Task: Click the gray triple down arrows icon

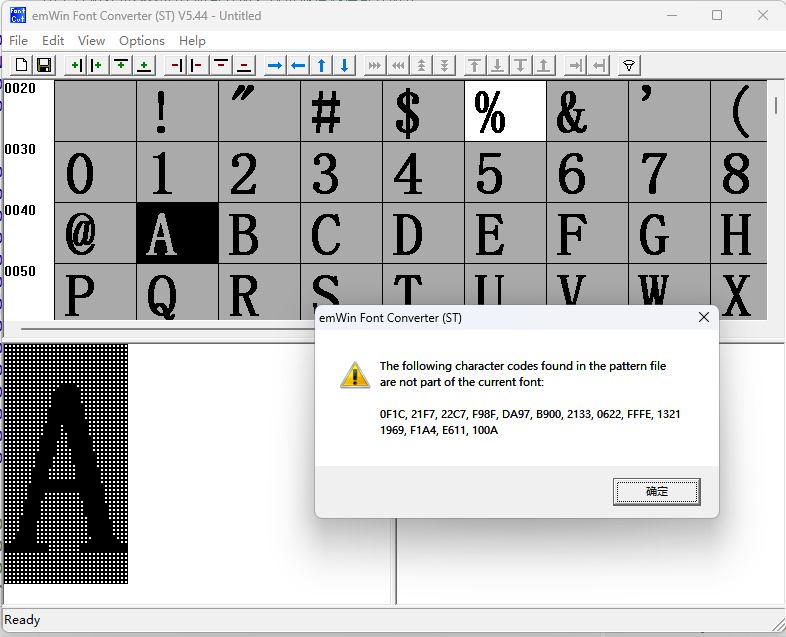Action: click(x=444, y=65)
